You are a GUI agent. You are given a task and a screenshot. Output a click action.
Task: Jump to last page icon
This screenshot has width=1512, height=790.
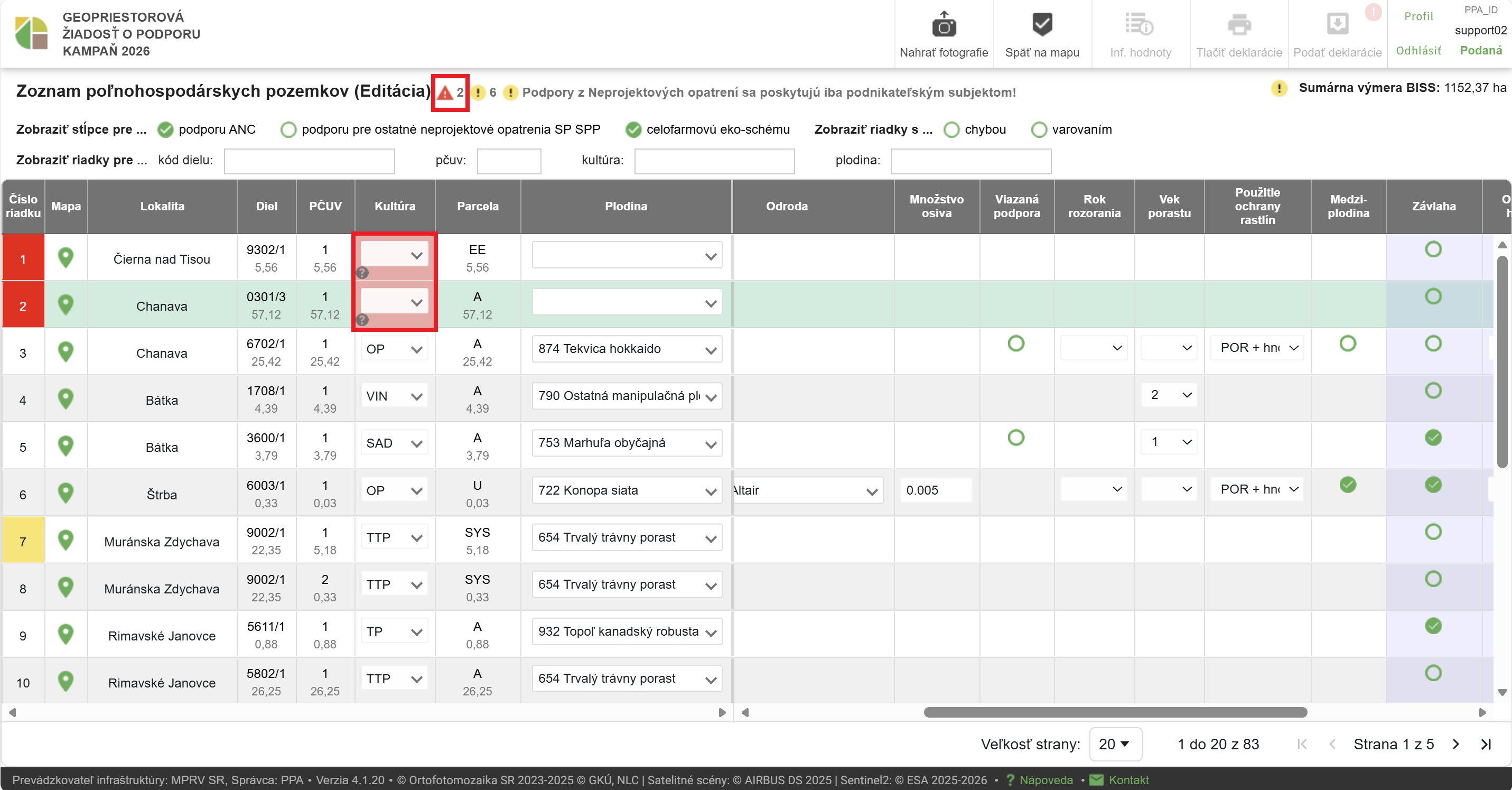coord(1486,744)
